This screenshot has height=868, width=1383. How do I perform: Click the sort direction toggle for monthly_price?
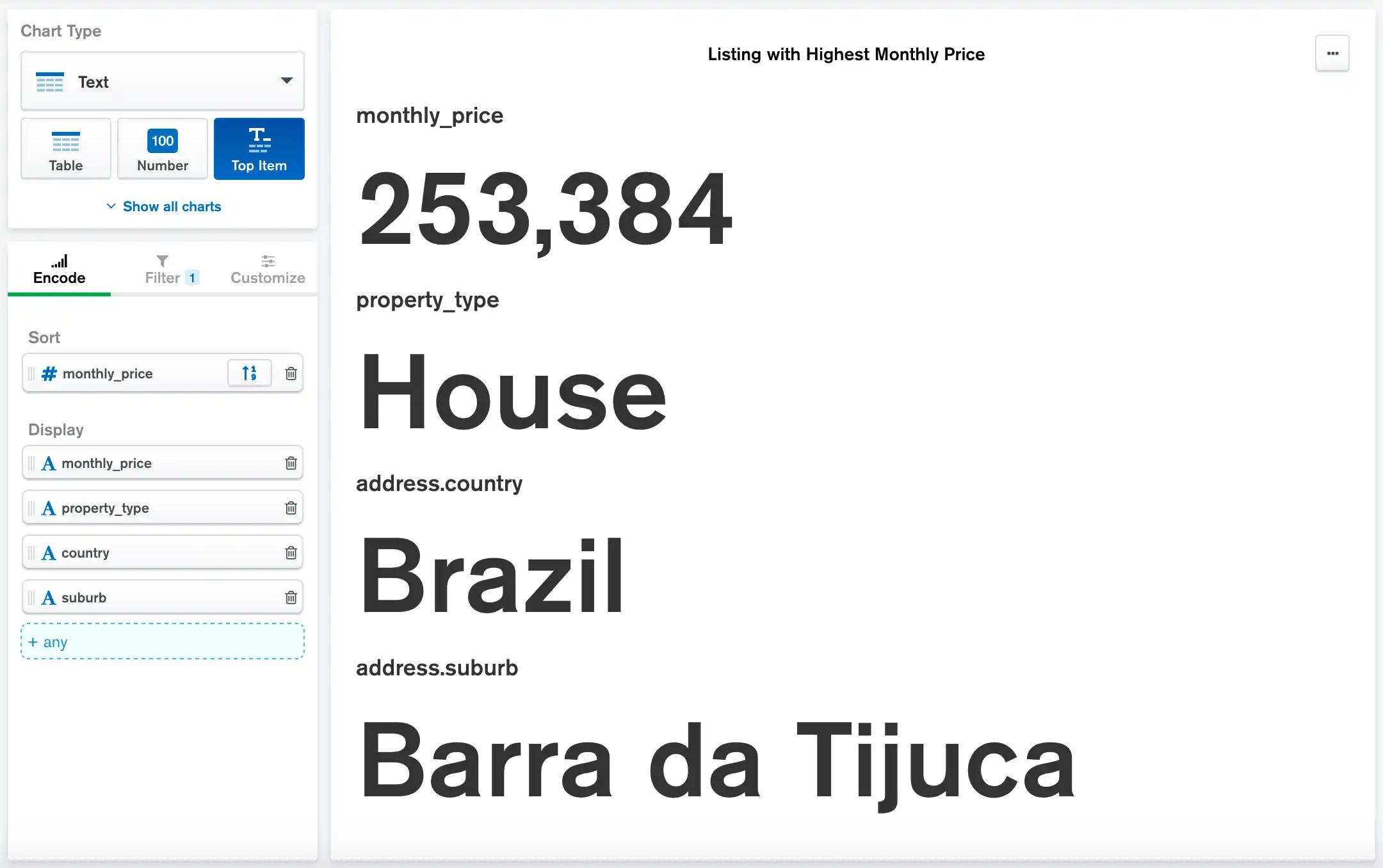(250, 374)
